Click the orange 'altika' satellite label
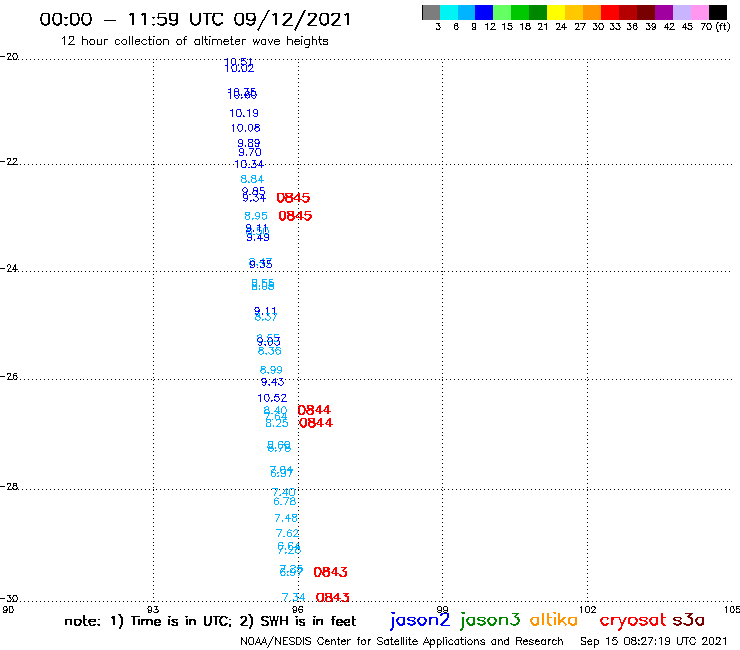The width and height of the screenshot is (740, 650). pyautogui.click(x=553, y=620)
